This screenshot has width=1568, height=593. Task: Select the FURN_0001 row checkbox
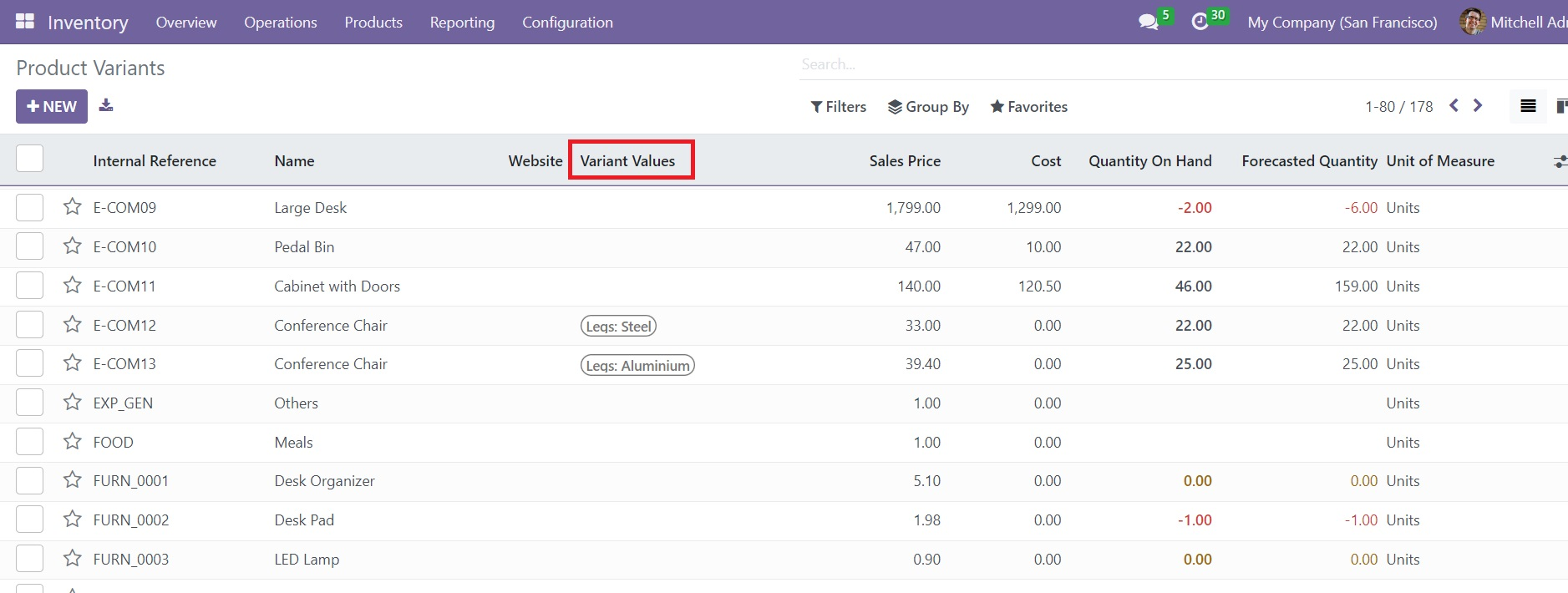click(x=29, y=480)
